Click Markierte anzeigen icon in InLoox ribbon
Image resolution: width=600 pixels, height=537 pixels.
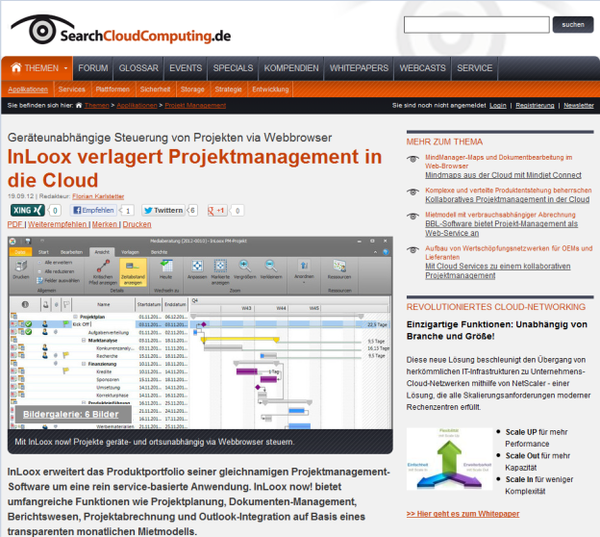(220, 266)
